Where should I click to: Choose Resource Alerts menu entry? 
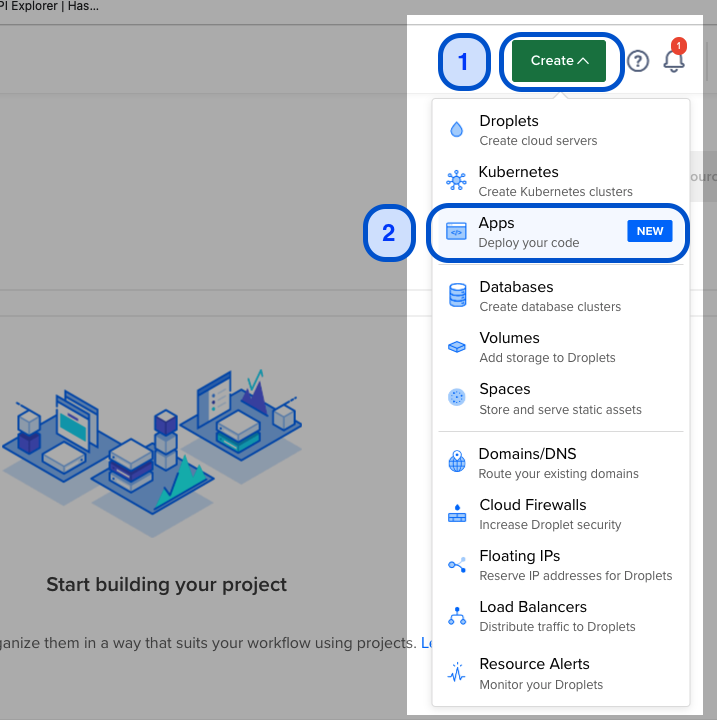560,673
